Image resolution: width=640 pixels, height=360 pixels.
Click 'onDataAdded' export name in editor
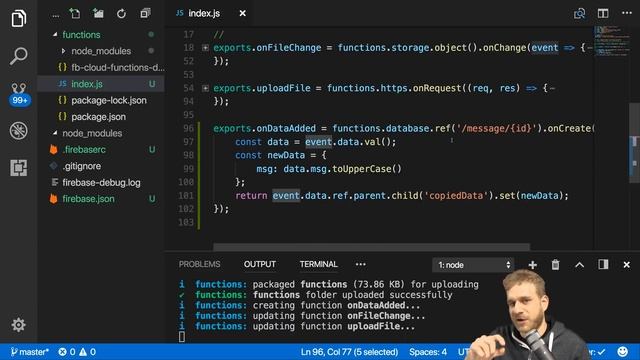pos(286,129)
